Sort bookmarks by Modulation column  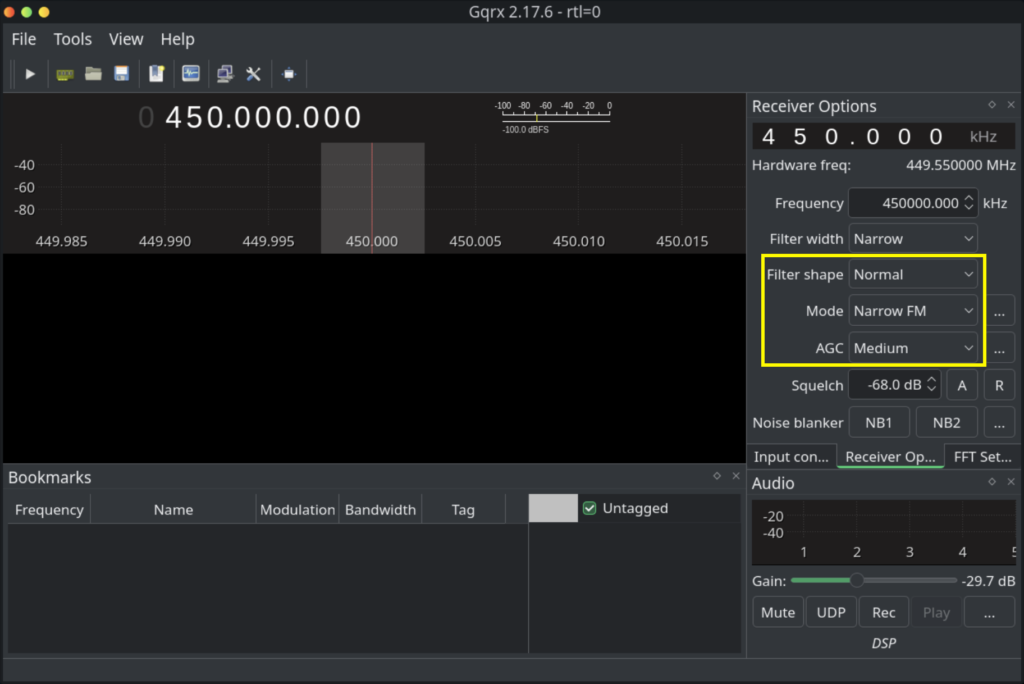pos(297,510)
